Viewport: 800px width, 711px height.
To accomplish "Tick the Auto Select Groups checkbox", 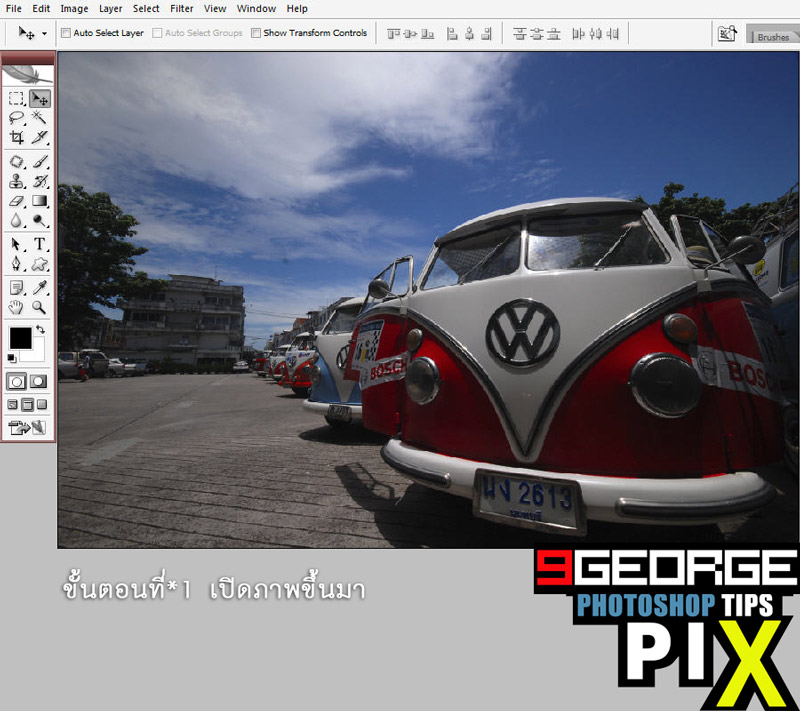I will click(157, 33).
